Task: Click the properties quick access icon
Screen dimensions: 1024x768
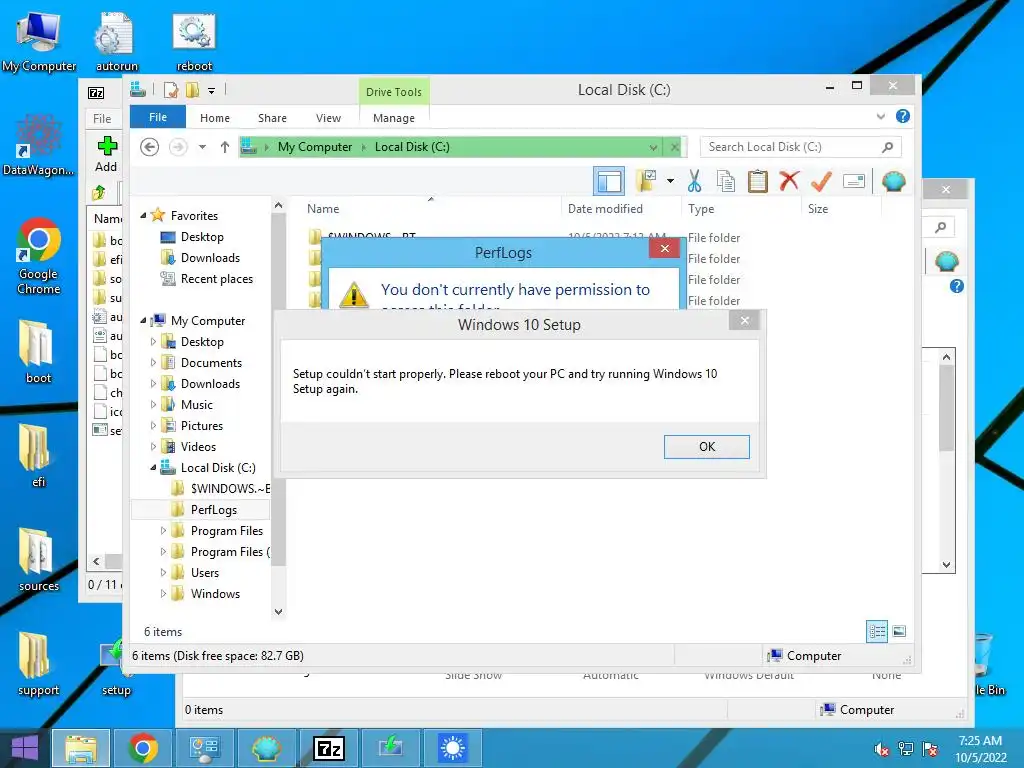Action: click(x=171, y=90)
